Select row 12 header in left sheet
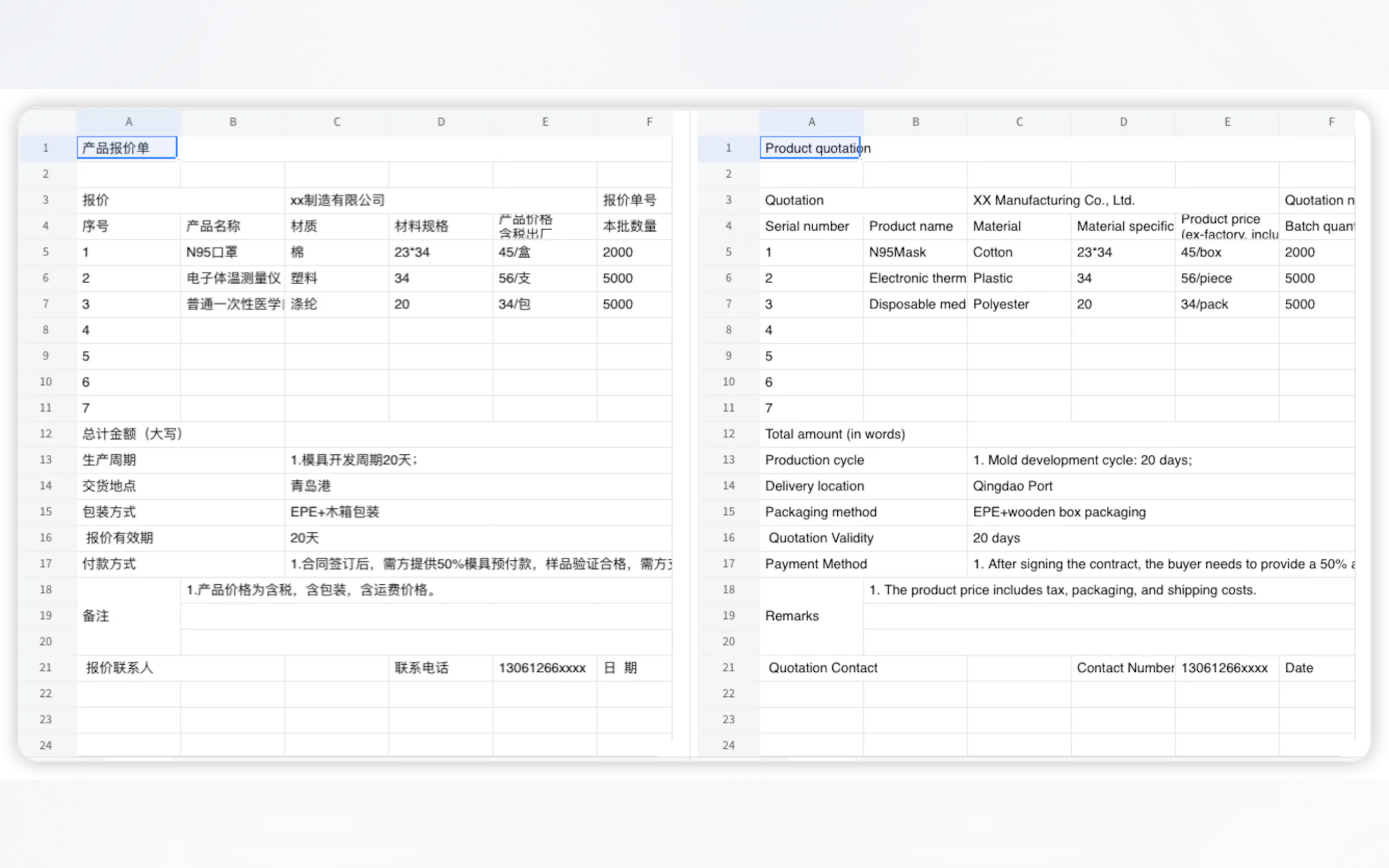 [46, 433]
